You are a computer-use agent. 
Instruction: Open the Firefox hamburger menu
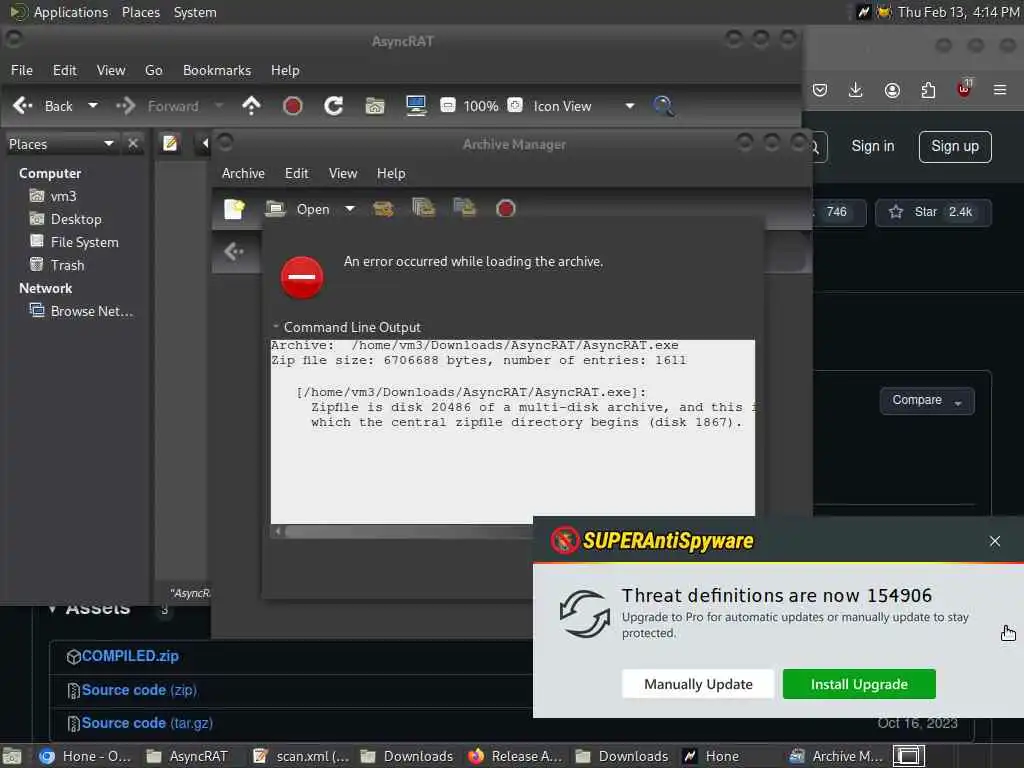coord(1000,90)
